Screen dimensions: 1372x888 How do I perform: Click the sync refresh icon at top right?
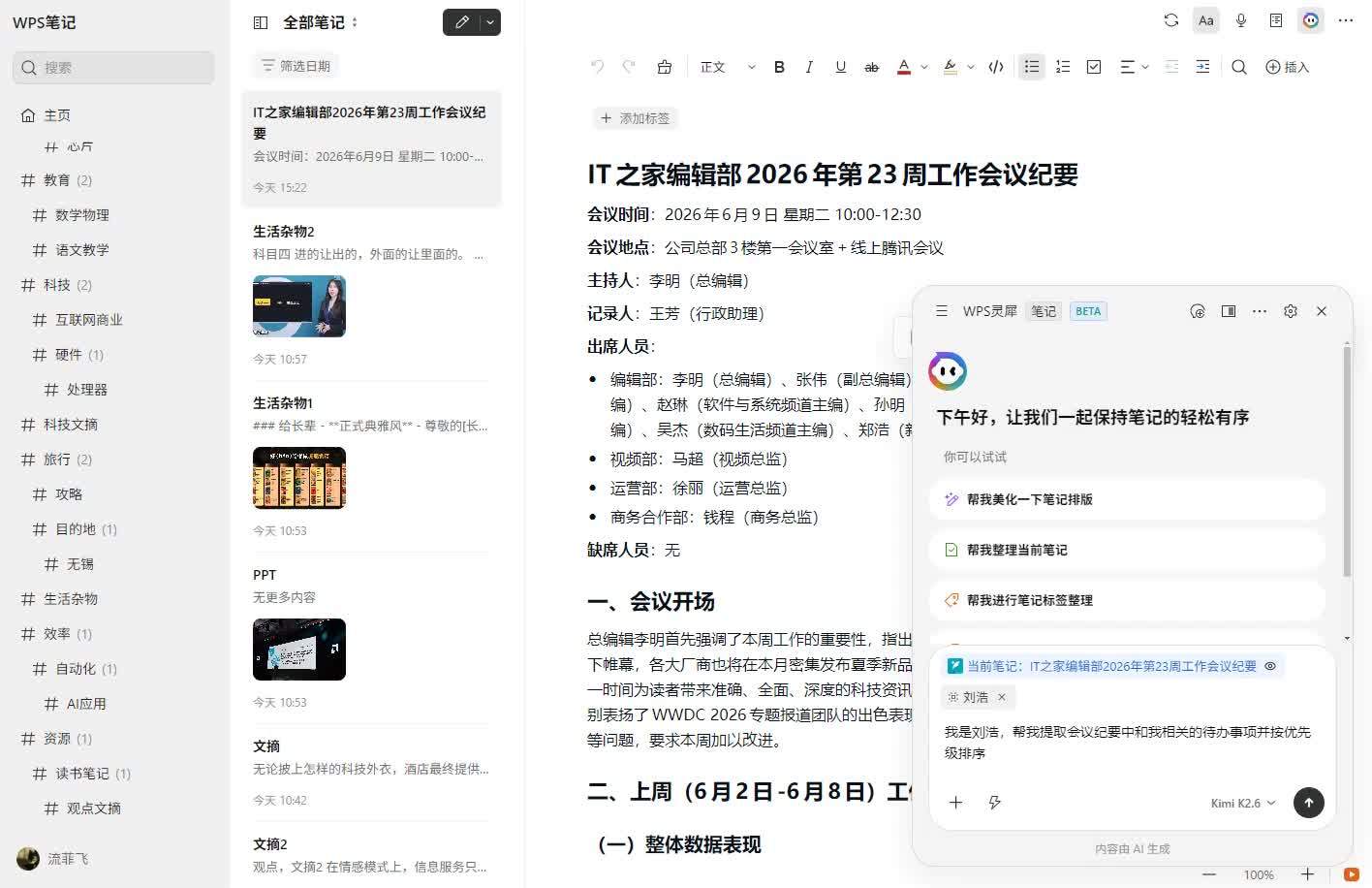coord(1170,20)
